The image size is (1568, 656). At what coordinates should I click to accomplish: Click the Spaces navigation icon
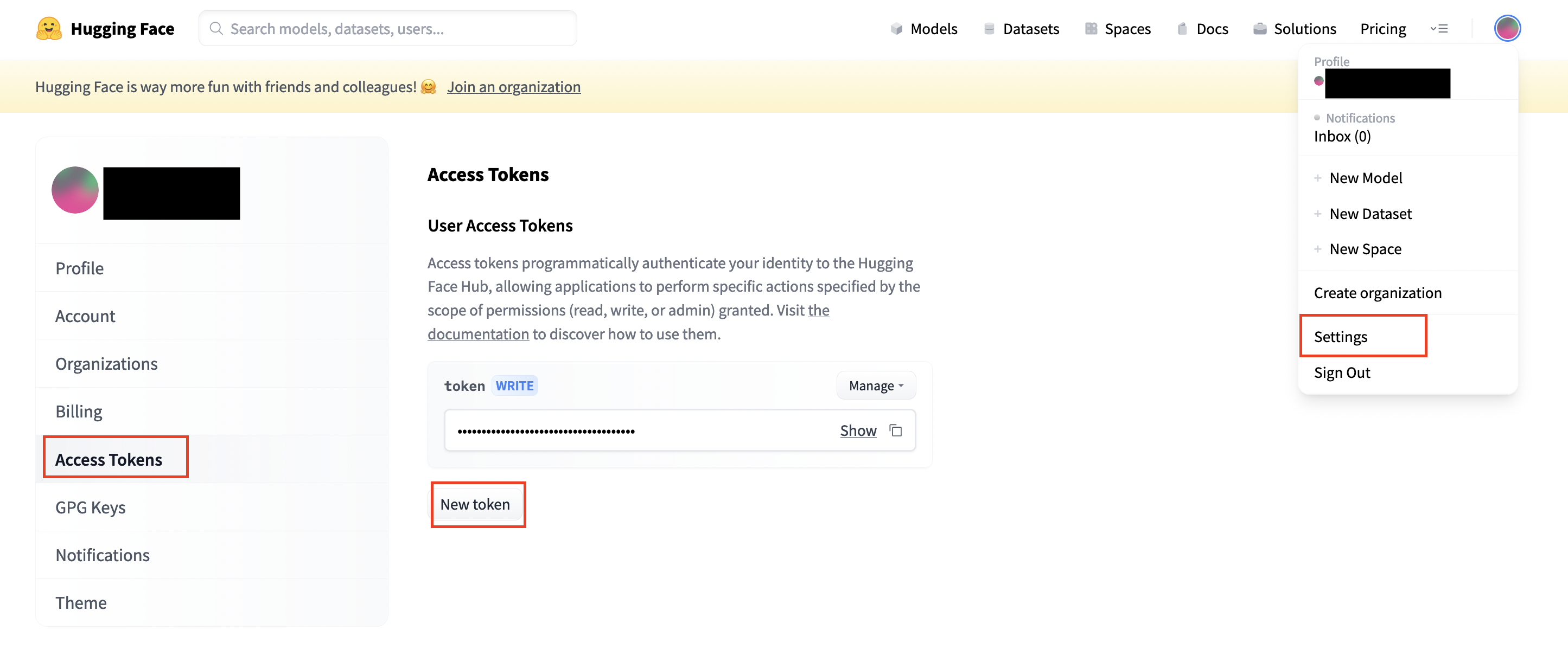click(x=1090, y=27)
